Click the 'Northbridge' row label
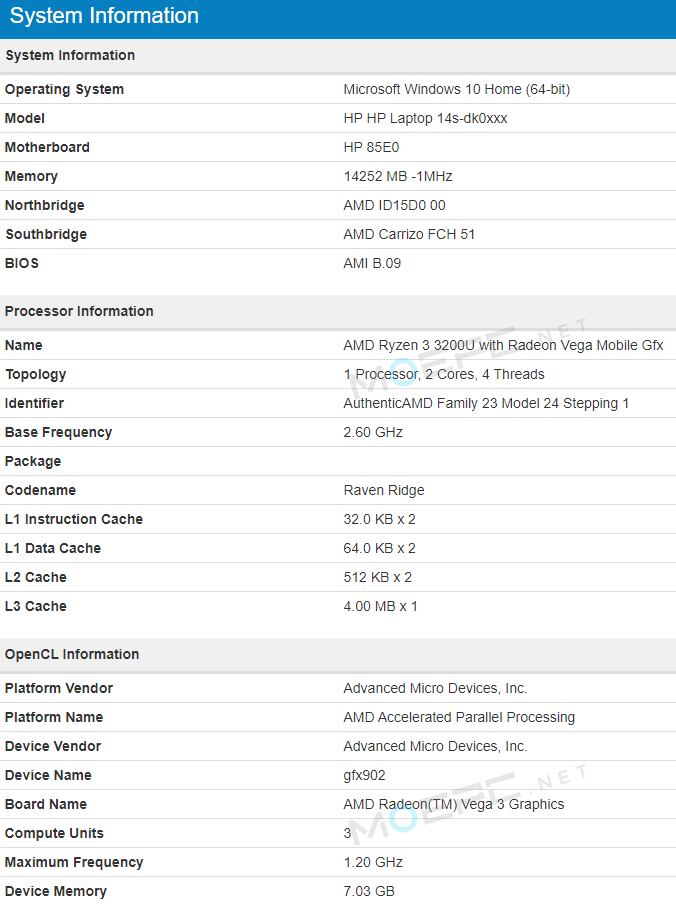Viewport: 676px width, 912px height. tap(45, 205)
